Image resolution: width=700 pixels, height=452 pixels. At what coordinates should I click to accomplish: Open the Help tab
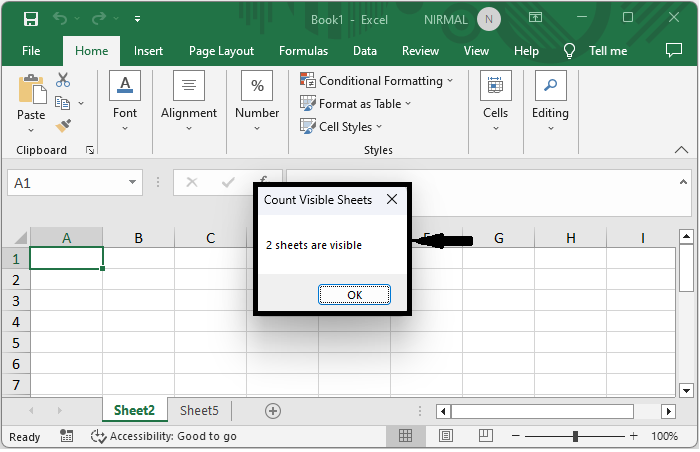[x=526, y=51]
